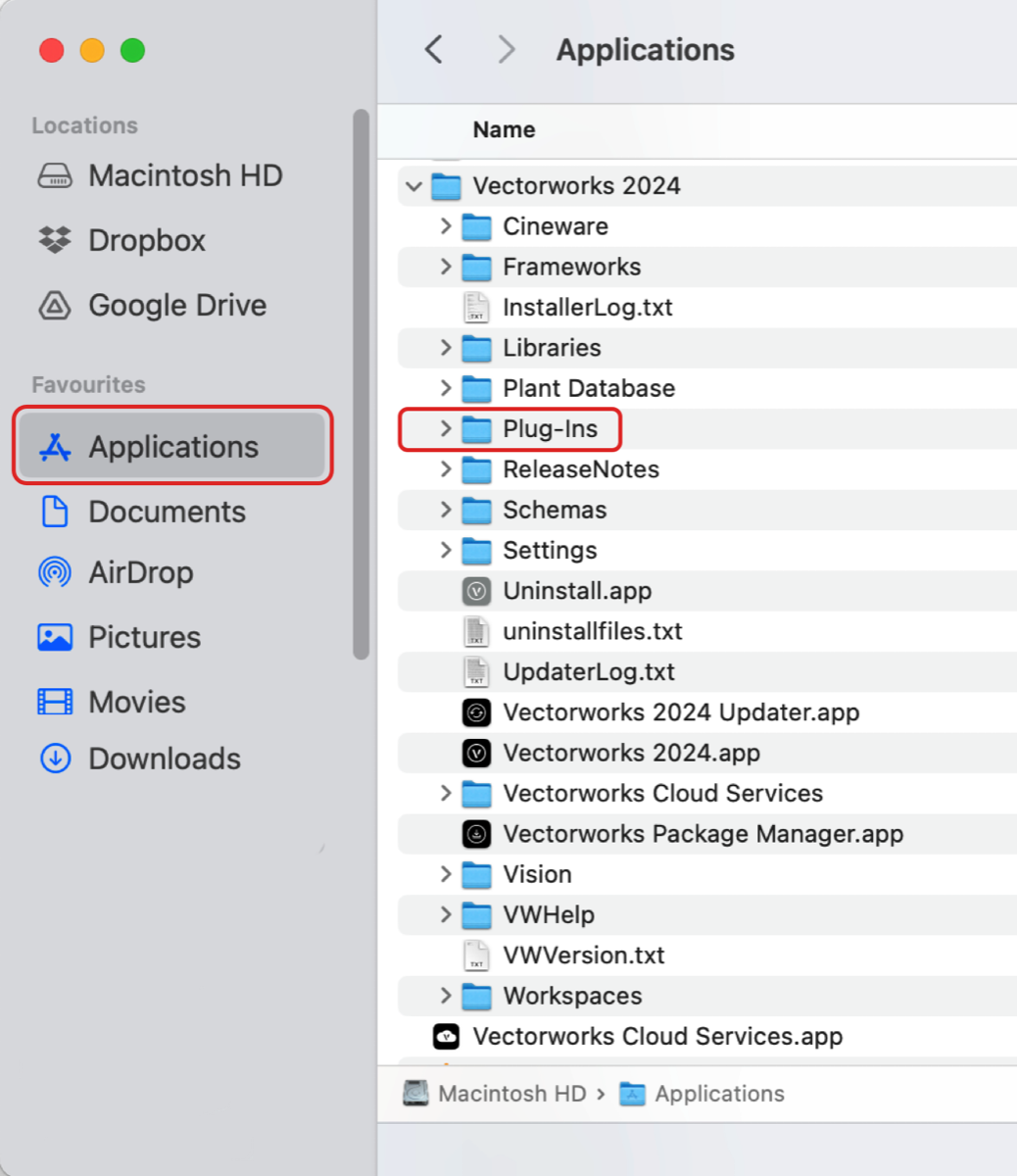Select the Vectorworks 2024 Updater.app icon

click(476, 712)
